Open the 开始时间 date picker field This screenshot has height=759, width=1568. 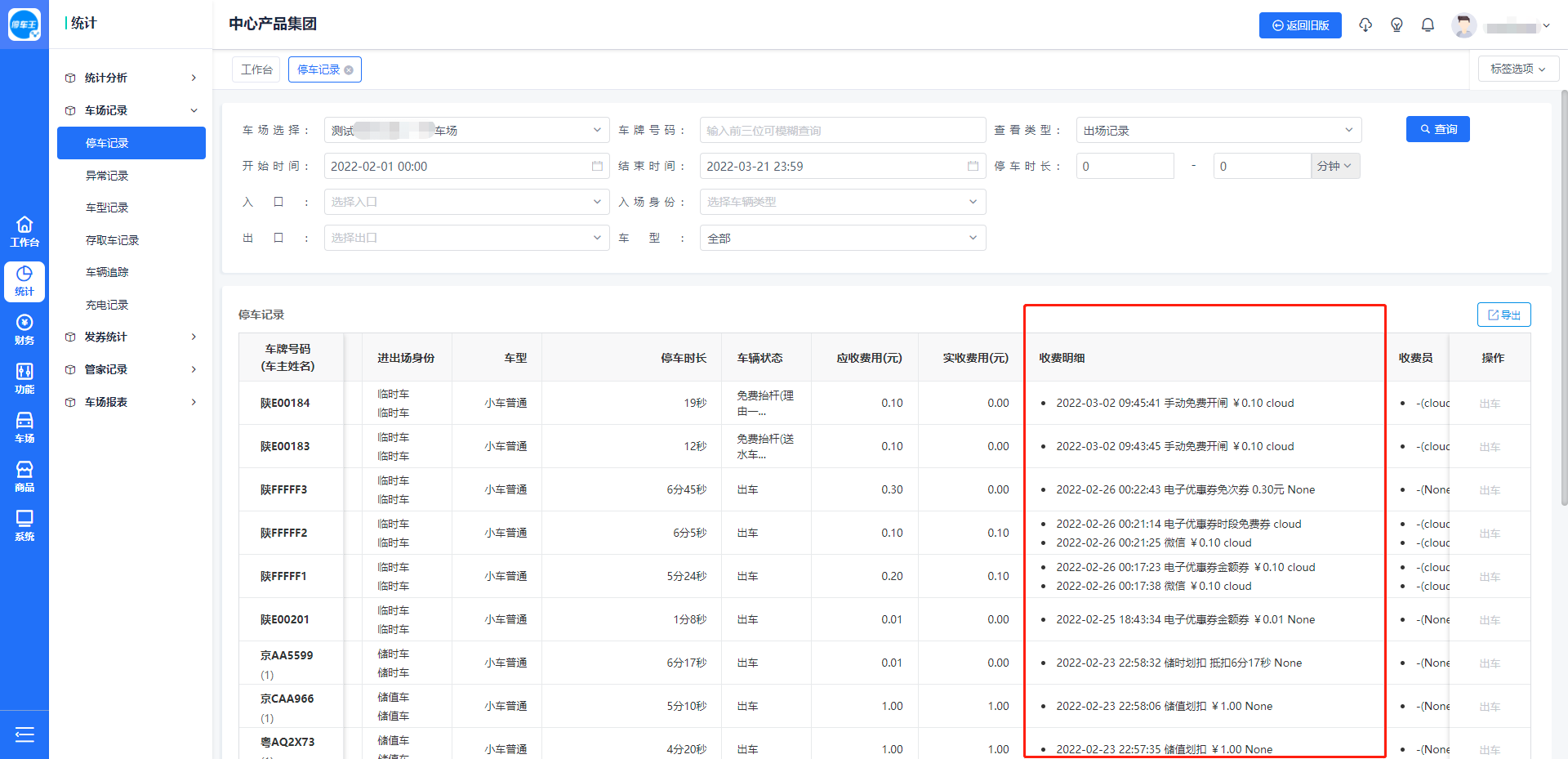pyautogui.click(x=465, y=166)
